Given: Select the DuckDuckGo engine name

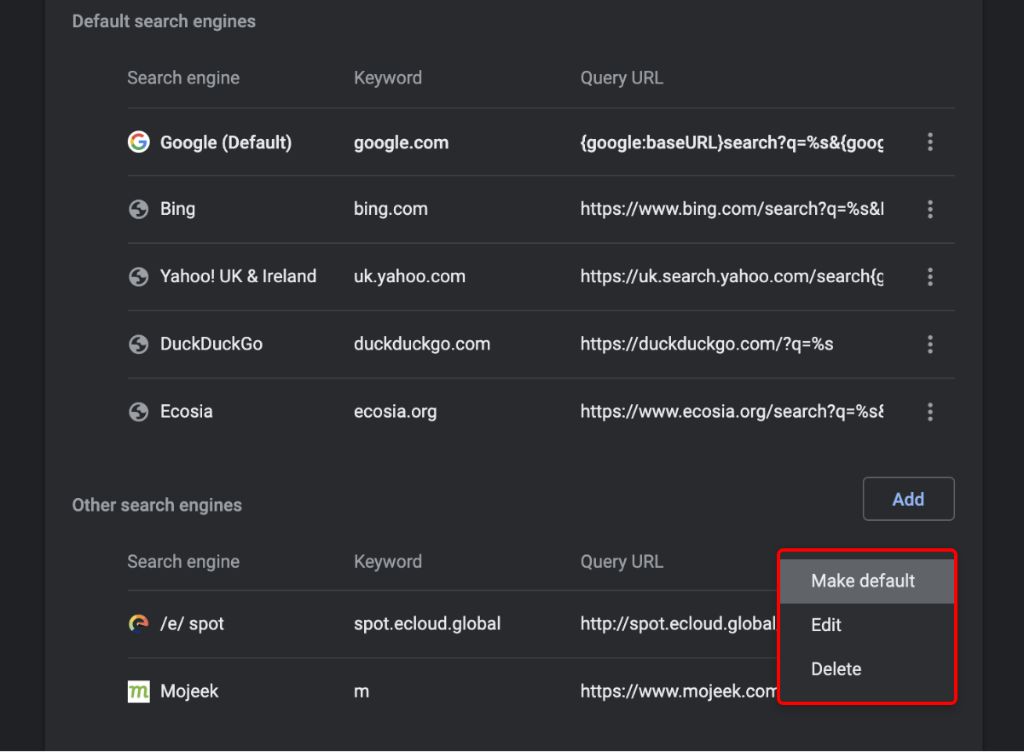Looking at the screenshot, I should 212,344.
